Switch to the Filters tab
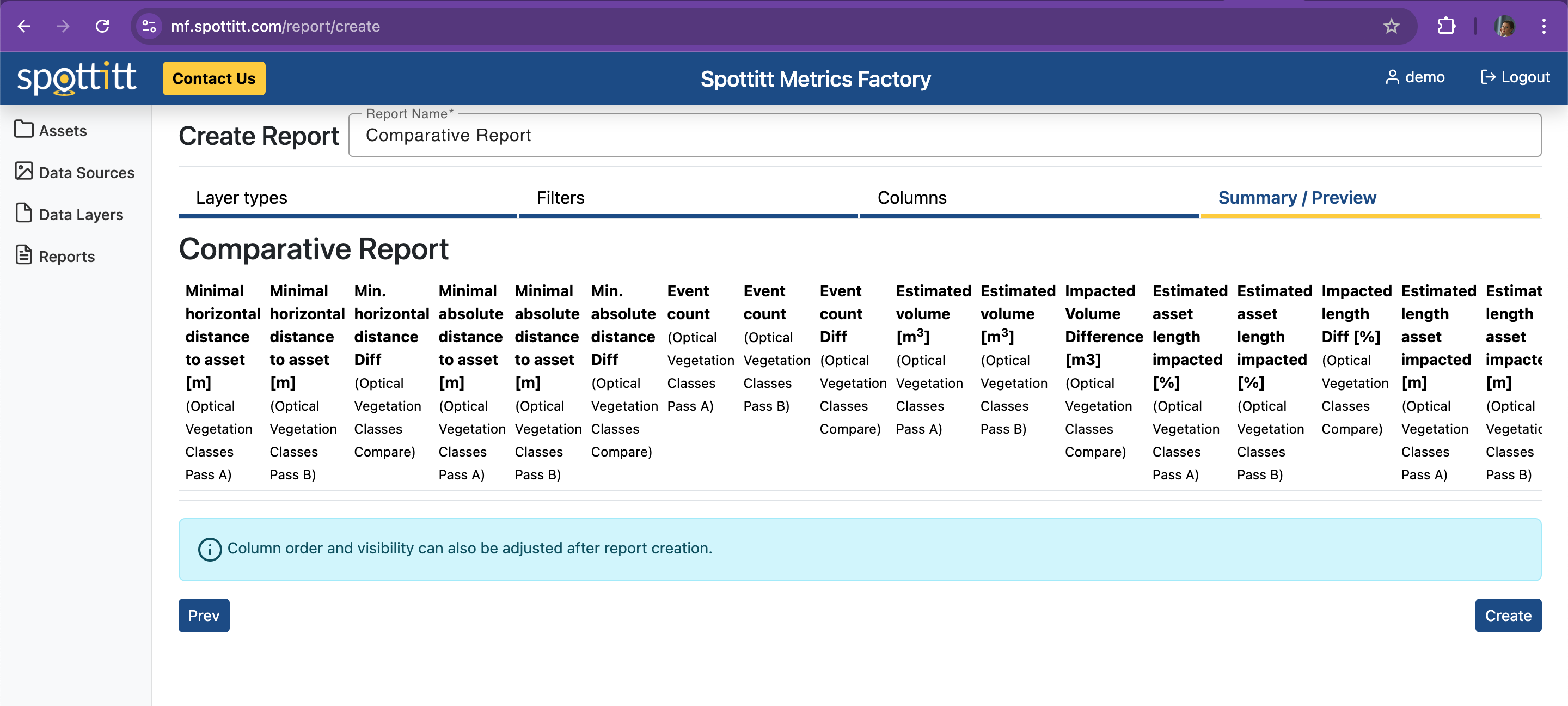Screen dimensions: 1568x706 point(560,197)
